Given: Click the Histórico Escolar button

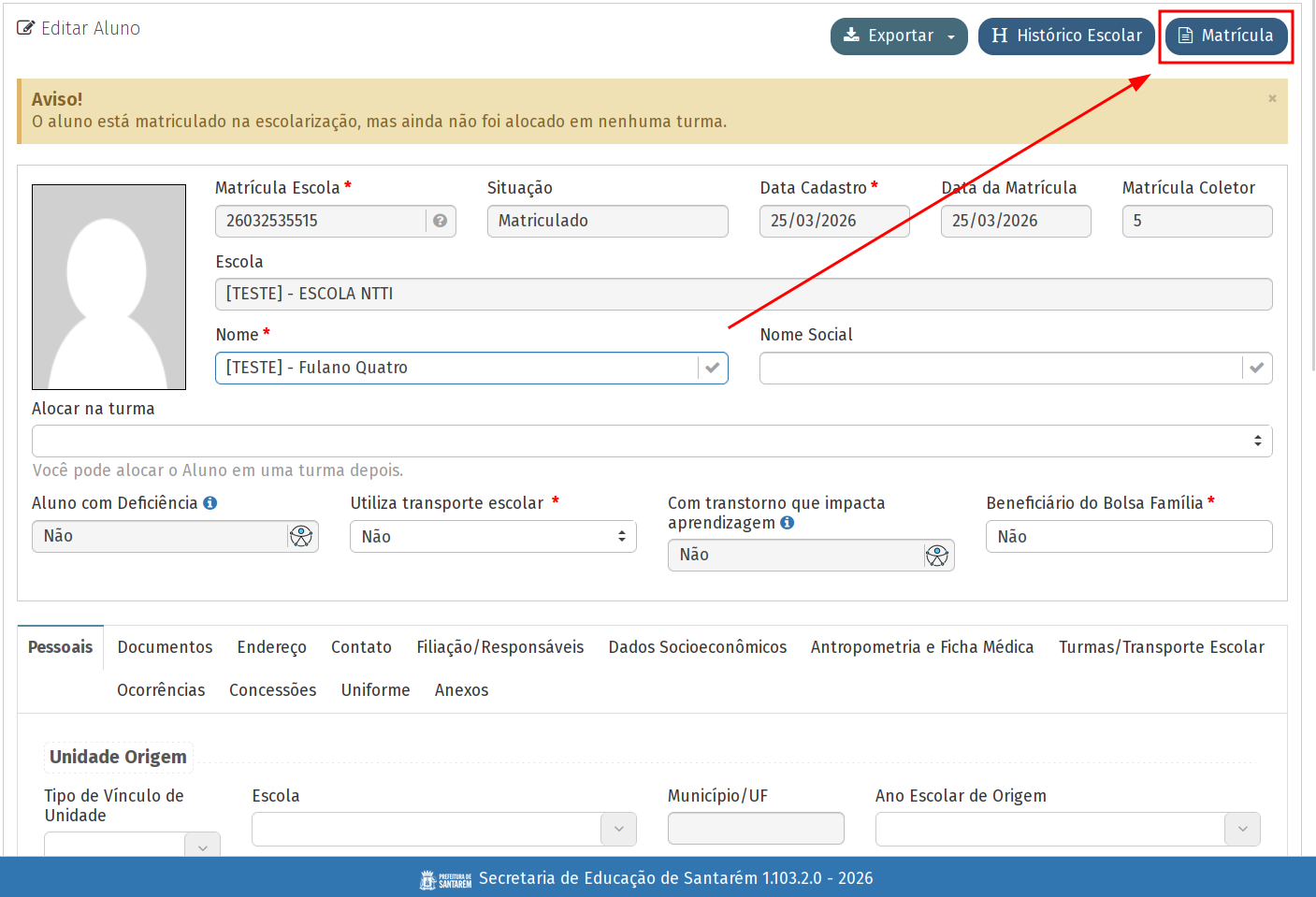Looking at the screenshot, I should 1066,36.
